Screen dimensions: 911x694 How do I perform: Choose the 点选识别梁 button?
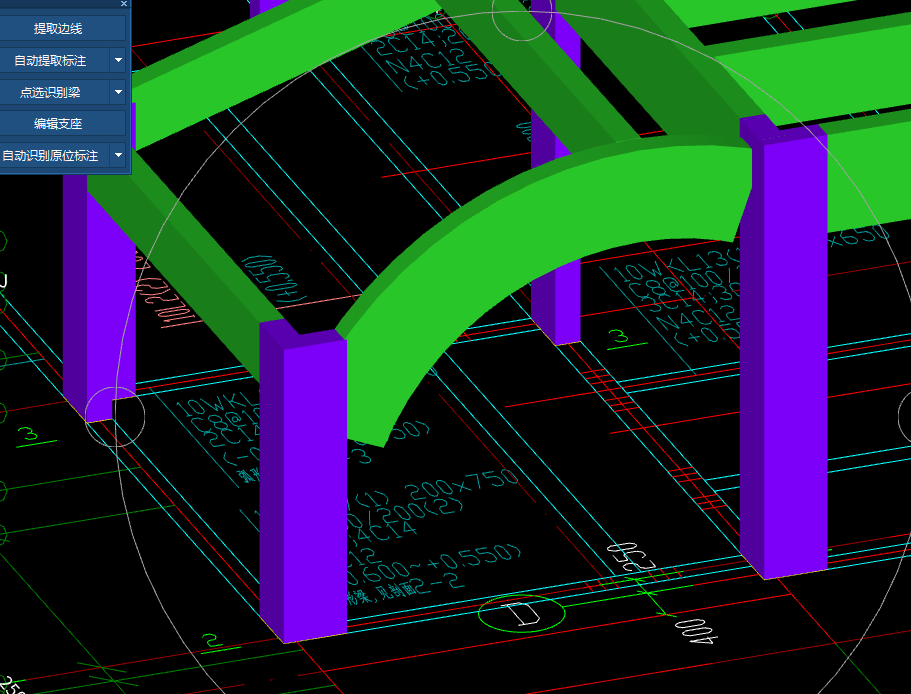click(55, 92)
